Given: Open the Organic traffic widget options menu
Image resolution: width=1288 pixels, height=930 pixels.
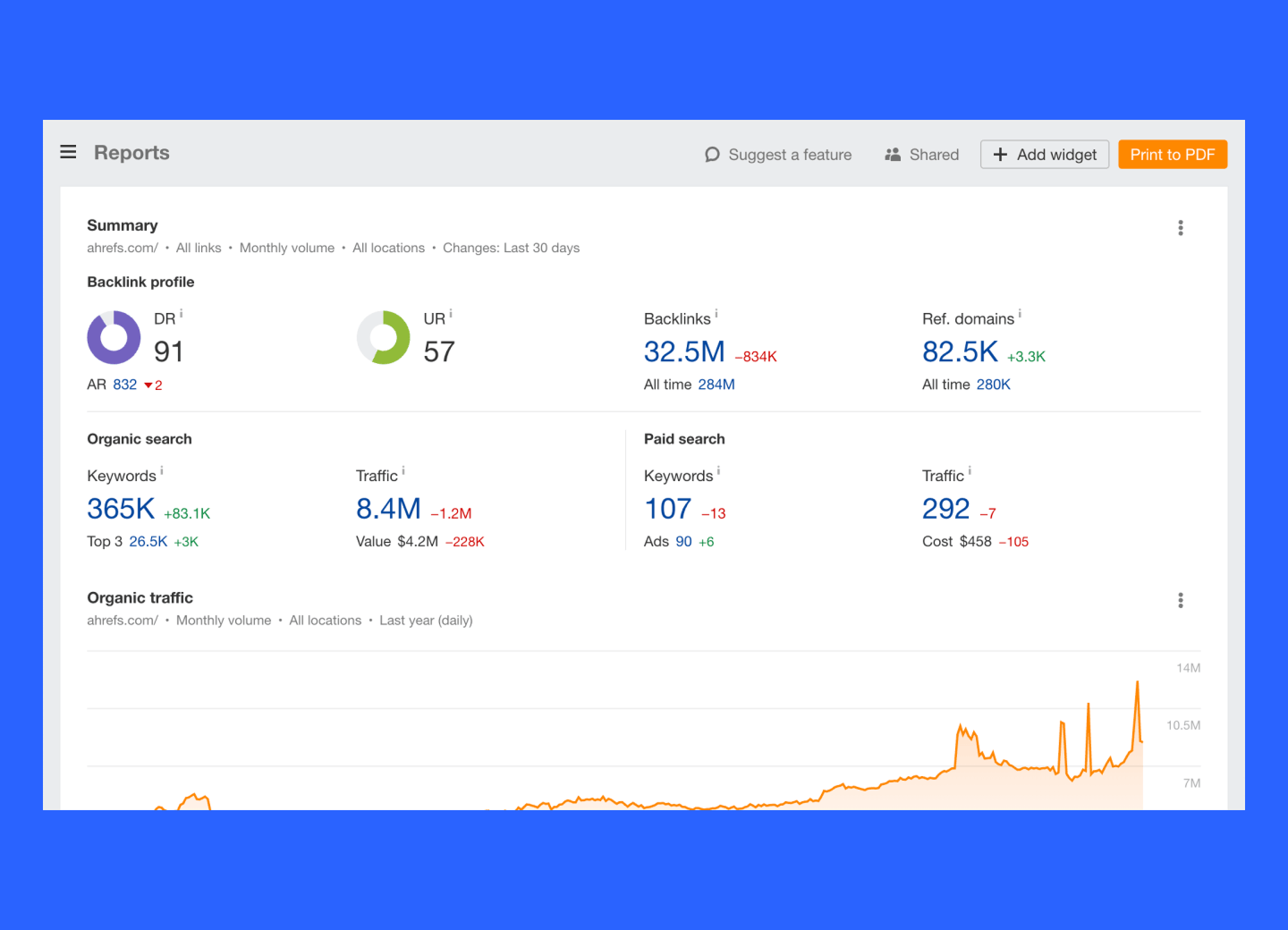Looking at the screenshot, I should [x=1181, y=600].
